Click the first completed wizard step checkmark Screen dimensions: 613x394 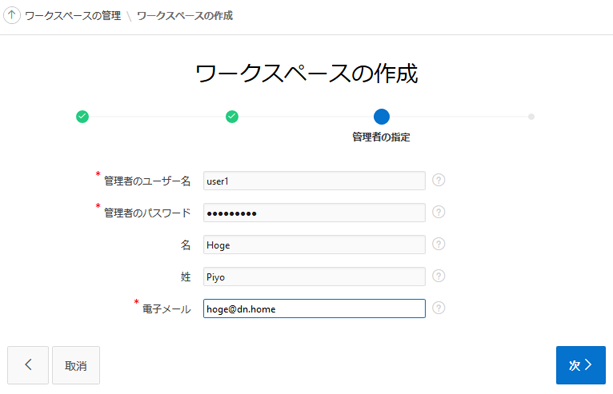click(x=82, y=116)
